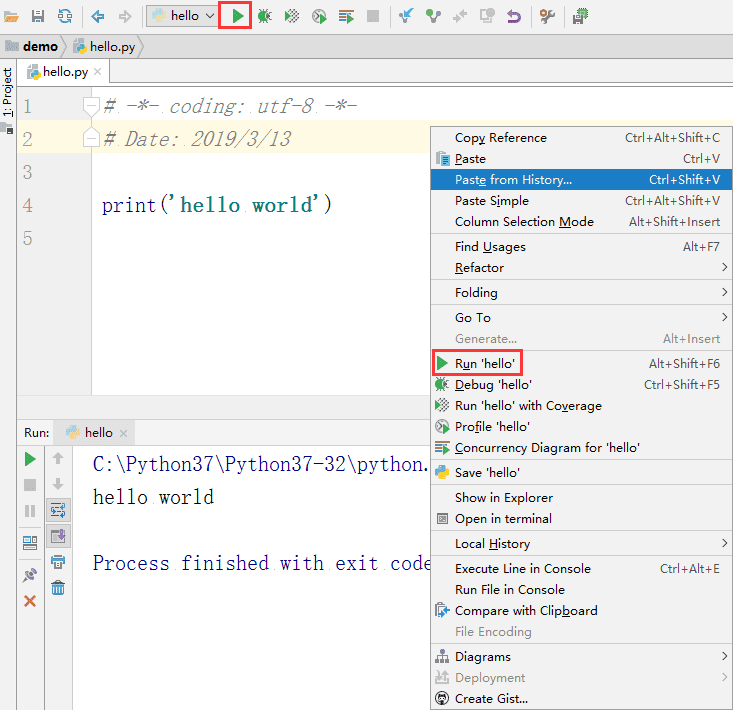Navigate back with the blue arrow

pos(97,17)
